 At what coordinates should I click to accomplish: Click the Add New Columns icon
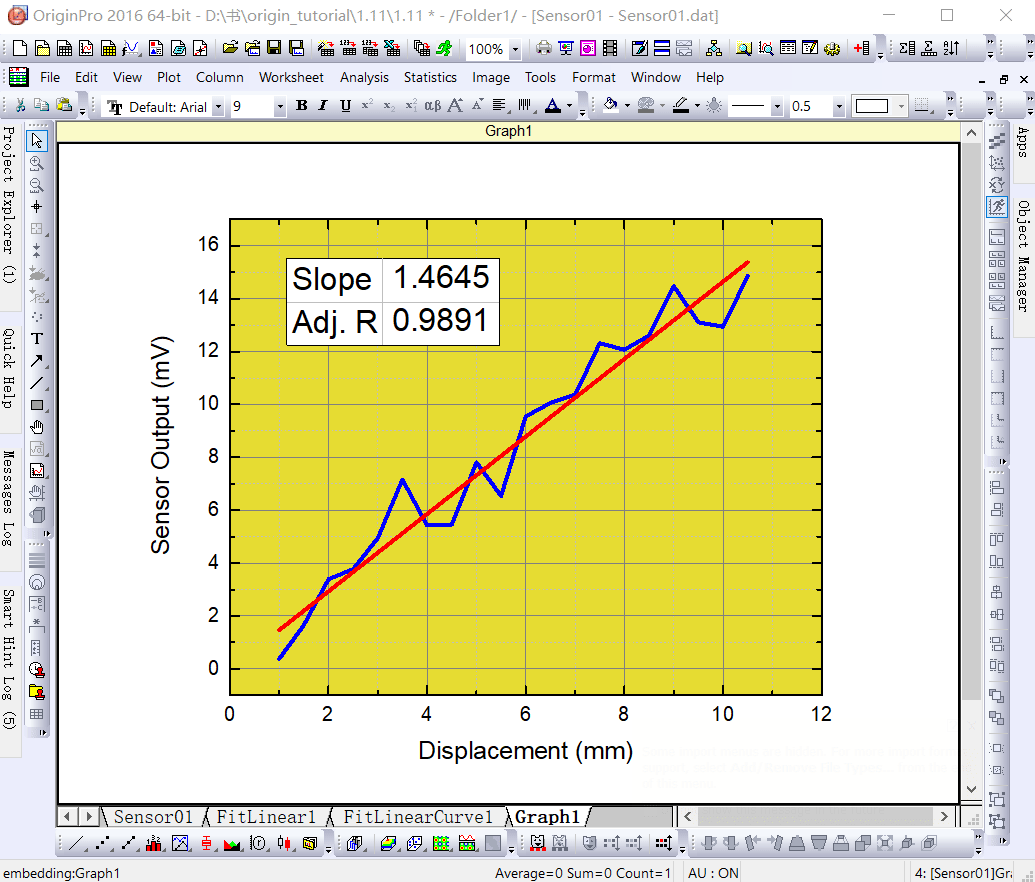861,48
